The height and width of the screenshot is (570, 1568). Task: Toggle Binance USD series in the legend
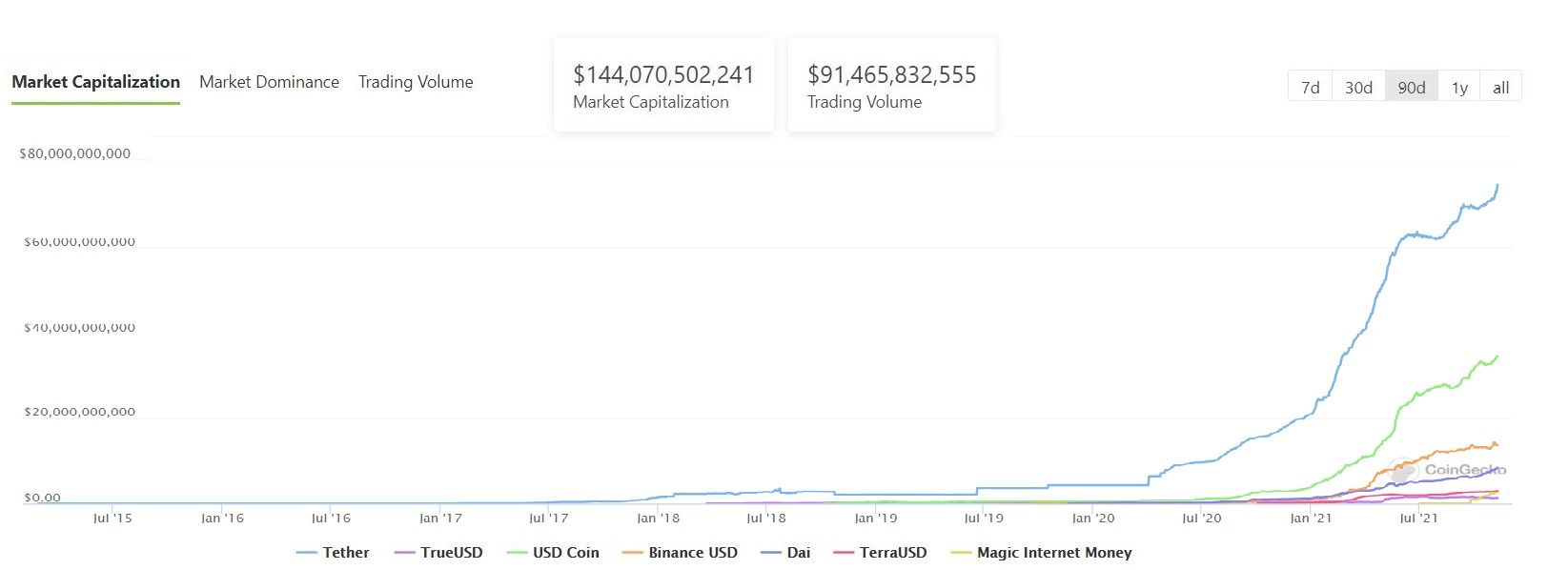pyautogui.click(x=680, y=553)
